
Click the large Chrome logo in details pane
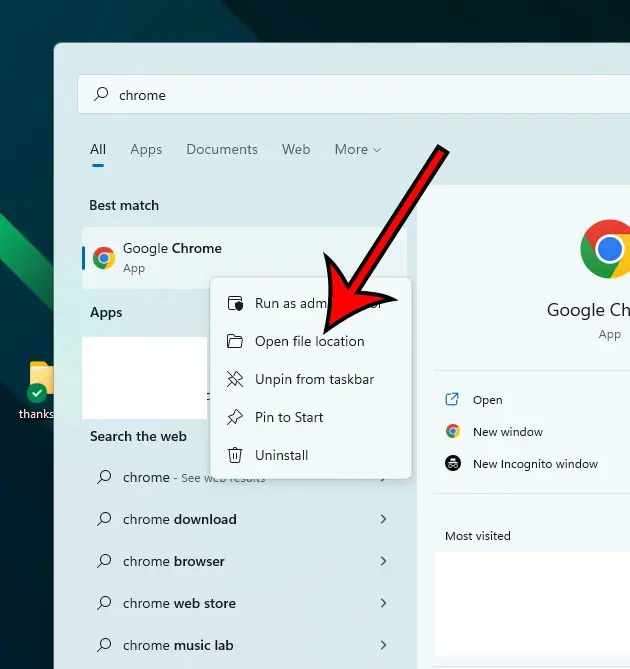[x=607, y=248]
